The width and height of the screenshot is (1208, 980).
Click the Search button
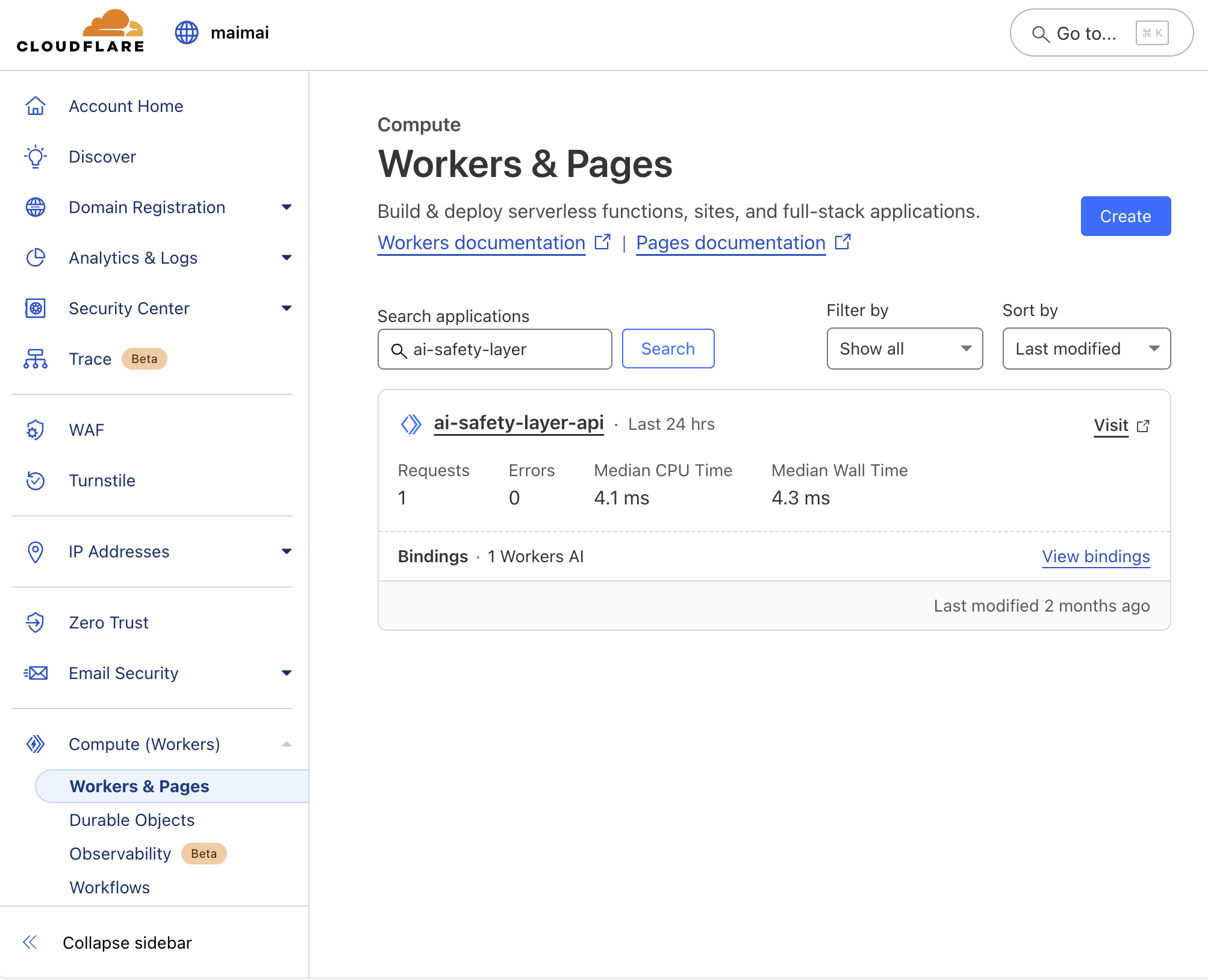coord(668,349)
